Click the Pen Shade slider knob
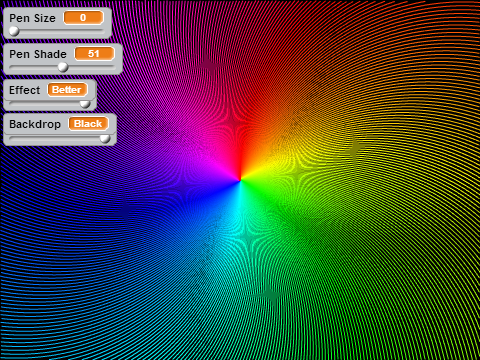The width and height of the screenshot is (480, 360). (63, 67)
